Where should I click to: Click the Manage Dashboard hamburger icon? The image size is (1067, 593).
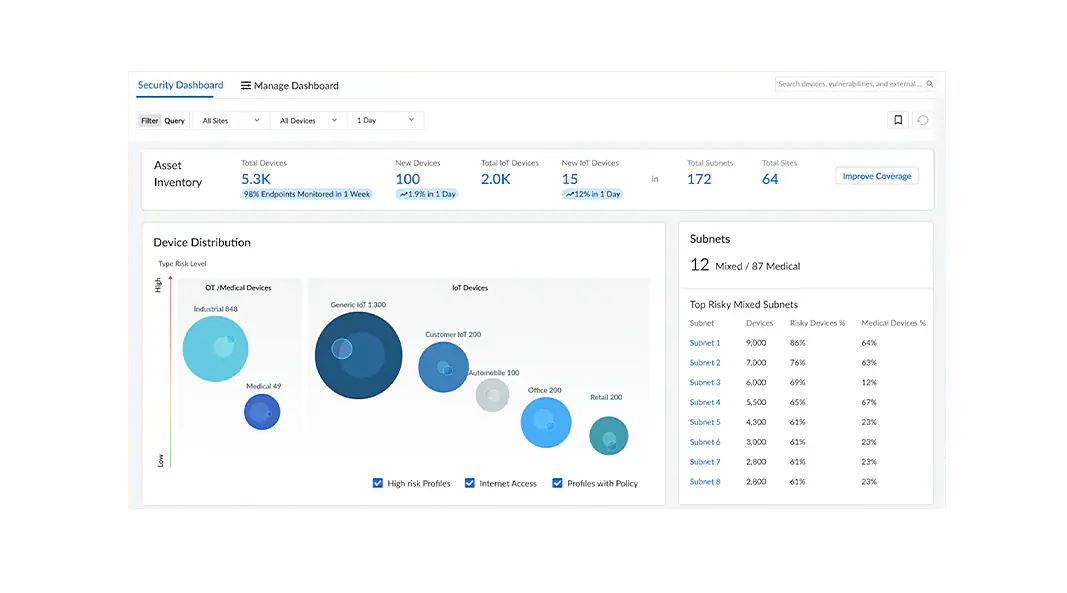pos(246,86)
